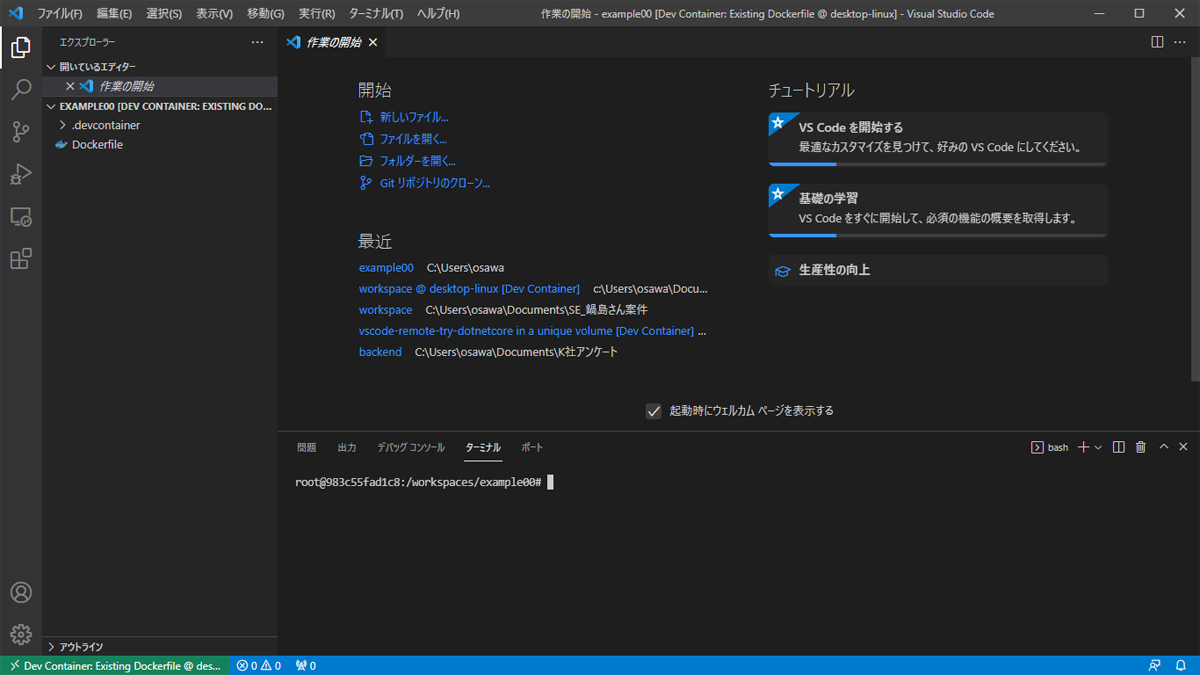This screenshot has width=1200, height=675.
Task: Open 基礎の学習 tutorial card
Action: 938,210
